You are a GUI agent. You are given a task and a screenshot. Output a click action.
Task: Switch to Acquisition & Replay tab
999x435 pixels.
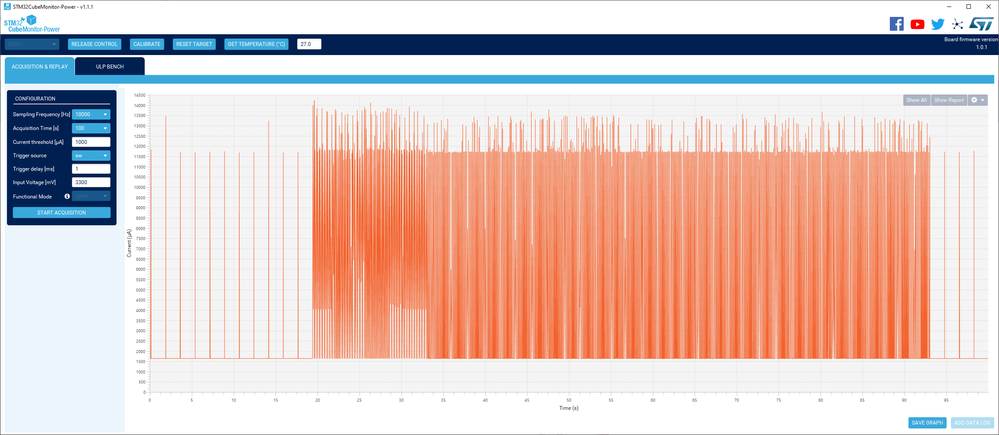(x=40, y=66)
